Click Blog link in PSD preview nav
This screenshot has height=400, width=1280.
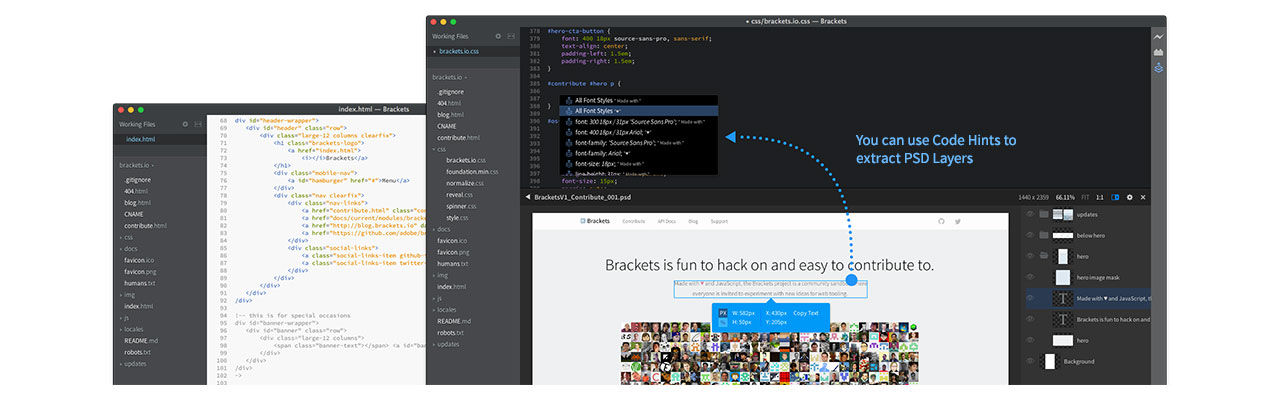(693, 221)
